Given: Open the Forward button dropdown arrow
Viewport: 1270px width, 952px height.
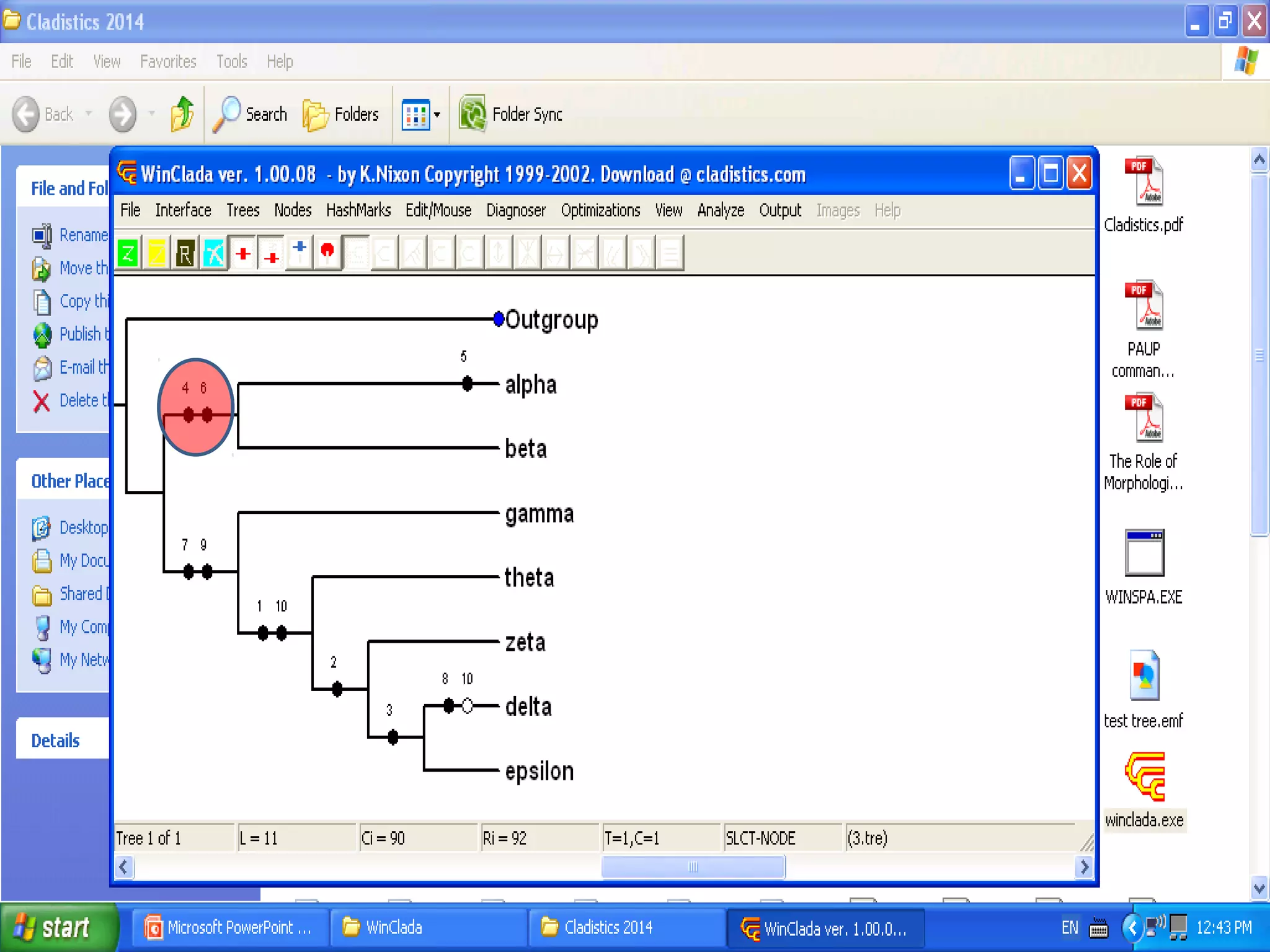Looking at the screenshot, I should coord(151,114).
